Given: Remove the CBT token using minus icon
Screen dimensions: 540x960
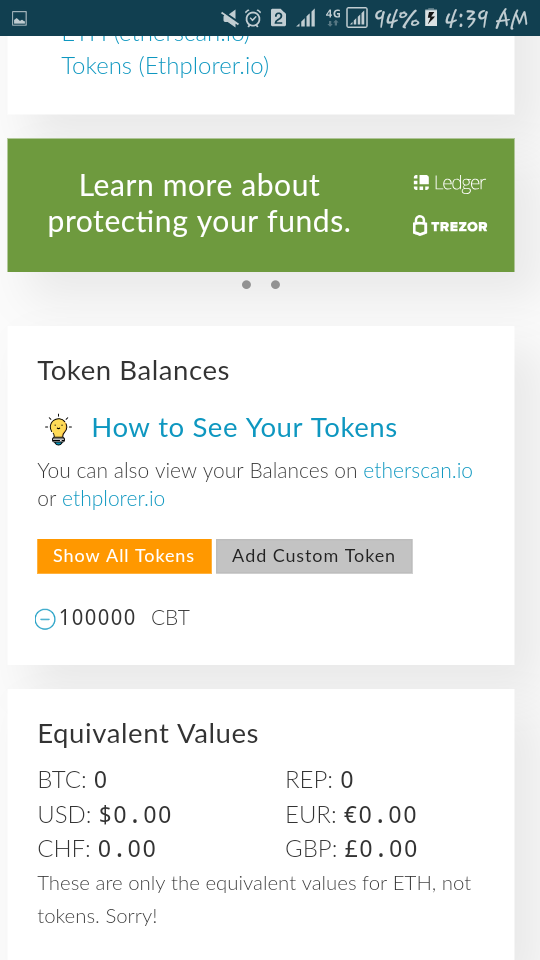Looking at the screenshot, I should coord(45,619).
